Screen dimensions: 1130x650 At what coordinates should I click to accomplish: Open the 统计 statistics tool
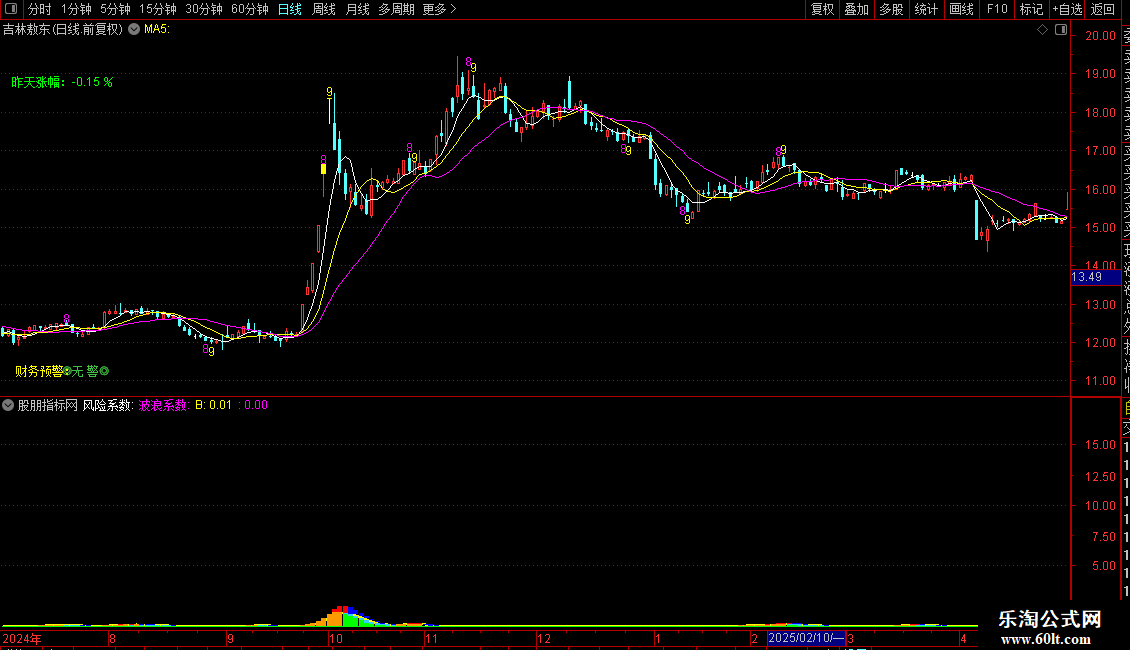[926, 9]
